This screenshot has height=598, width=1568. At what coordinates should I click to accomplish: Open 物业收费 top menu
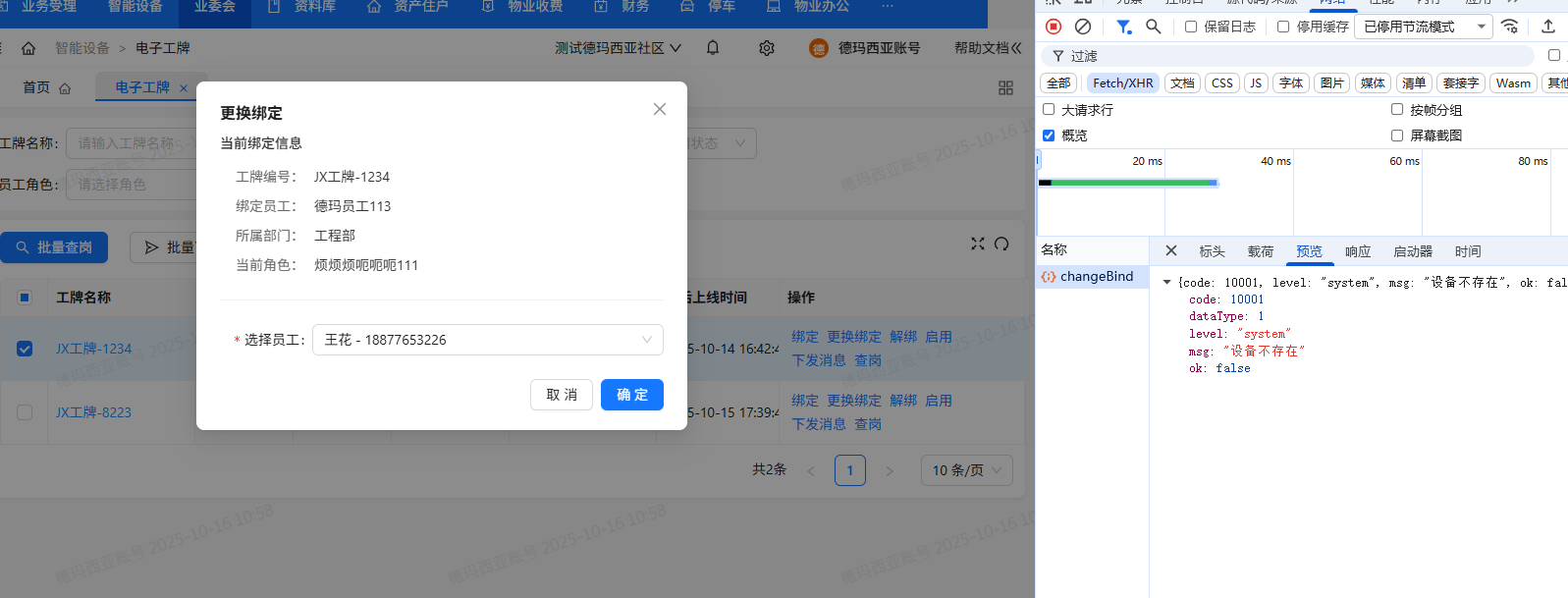pos(522,7)
